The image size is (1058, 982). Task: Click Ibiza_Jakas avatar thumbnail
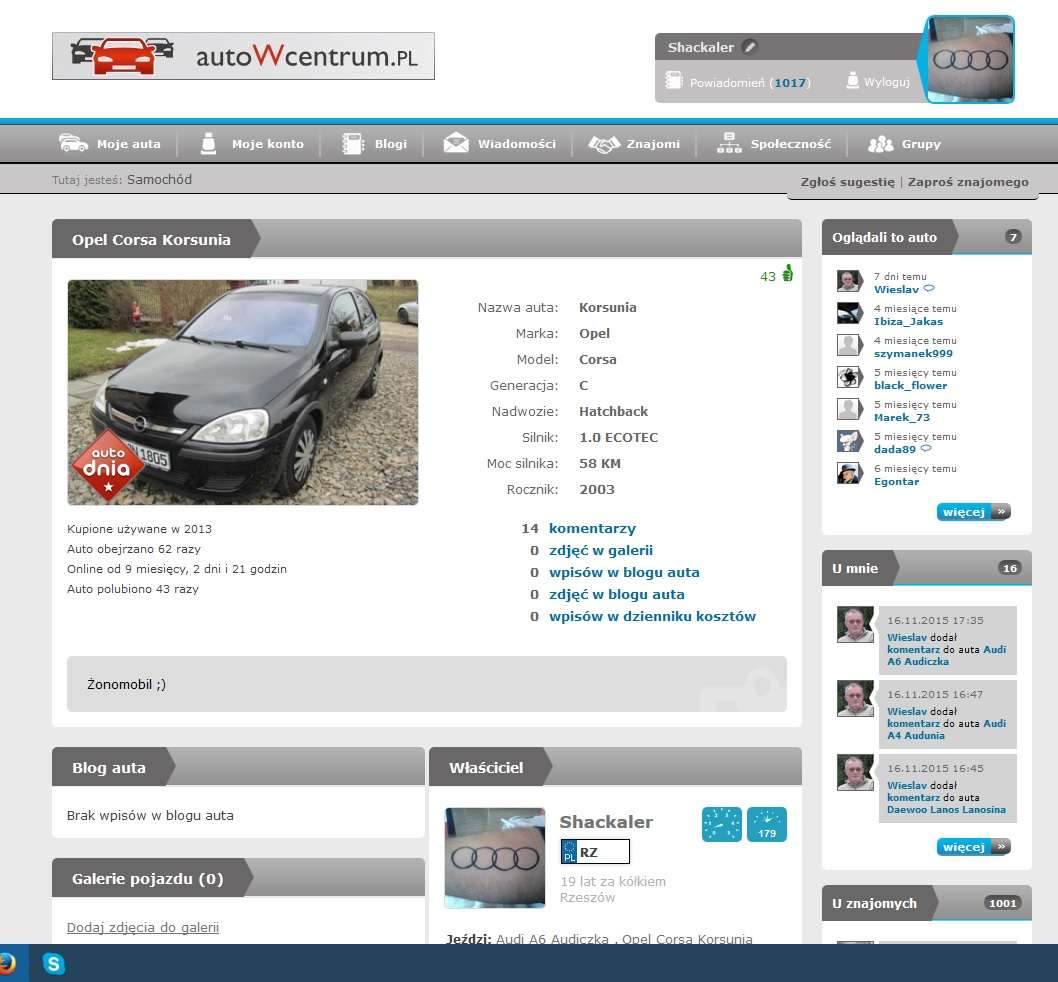click(x=849, y=313)
